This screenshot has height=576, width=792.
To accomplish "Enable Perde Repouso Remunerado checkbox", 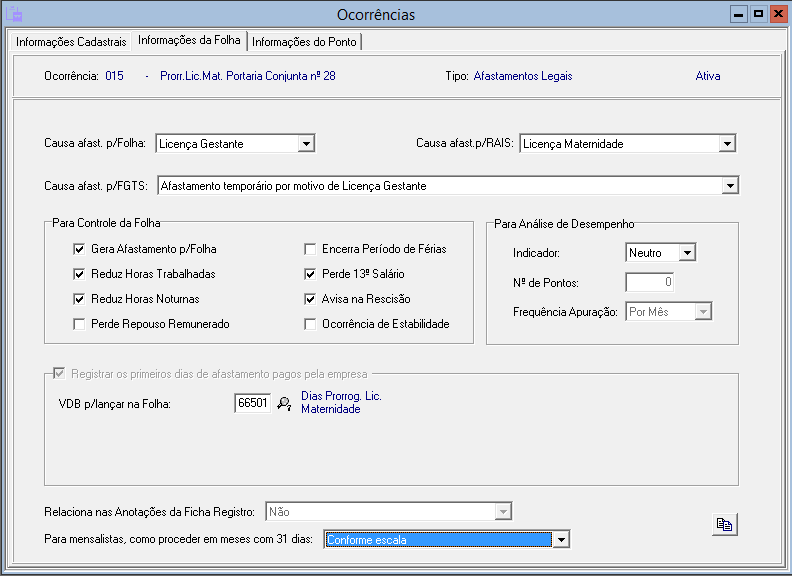I will (x=79, y=324).
